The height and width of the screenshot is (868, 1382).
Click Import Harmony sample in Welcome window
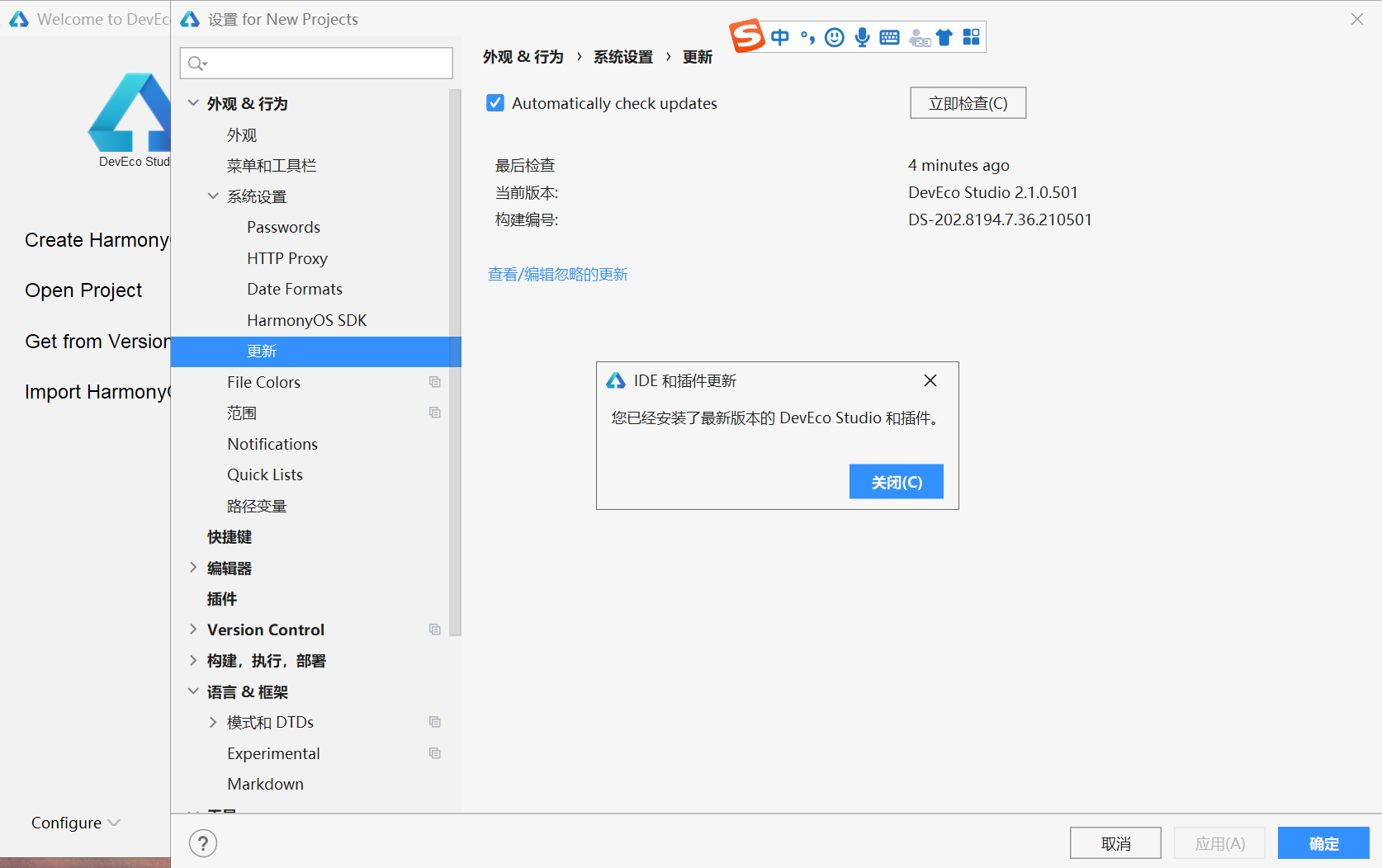(97, 392)
